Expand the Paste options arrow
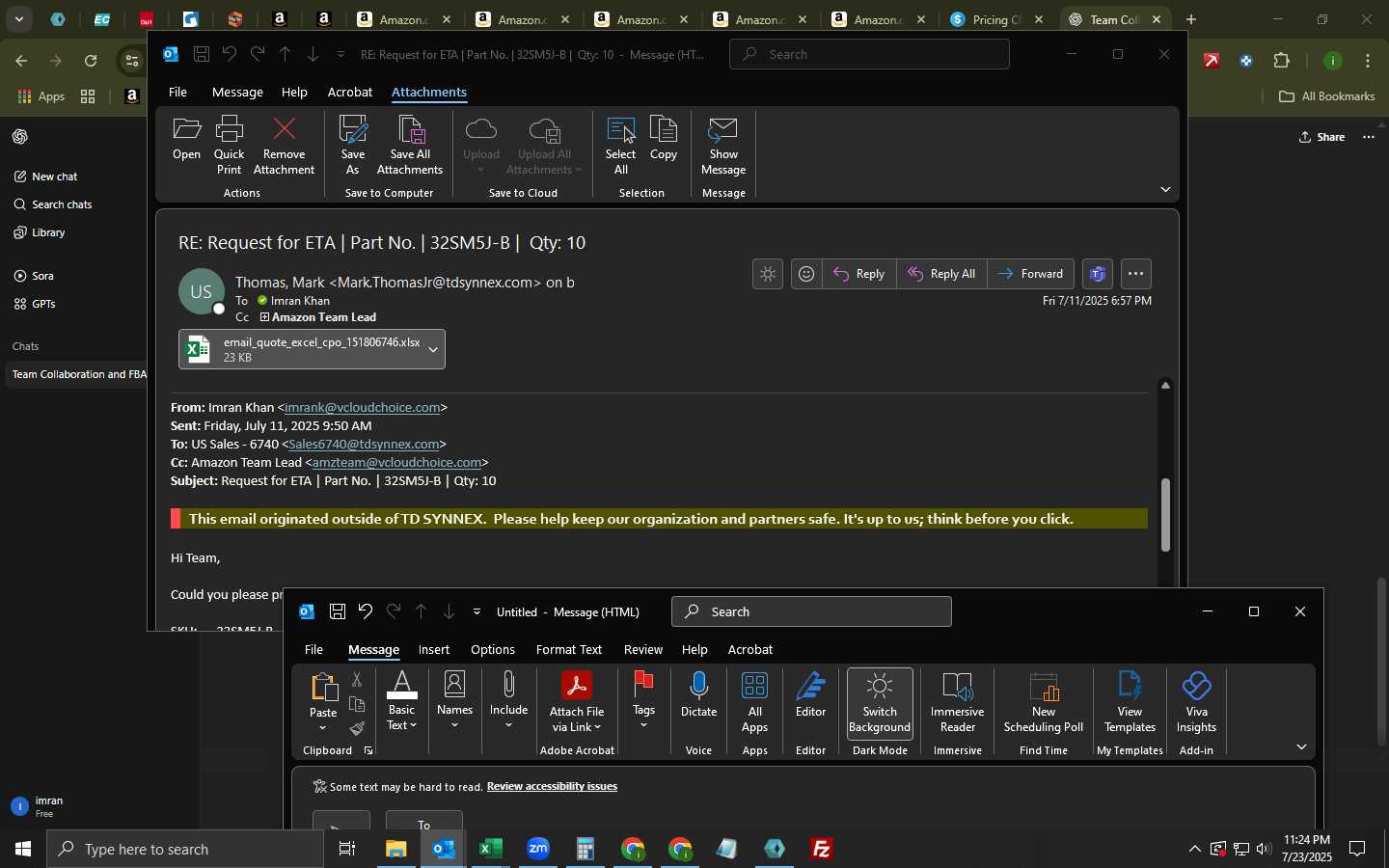Screen dimensions: 1389x868 point(323,728)
